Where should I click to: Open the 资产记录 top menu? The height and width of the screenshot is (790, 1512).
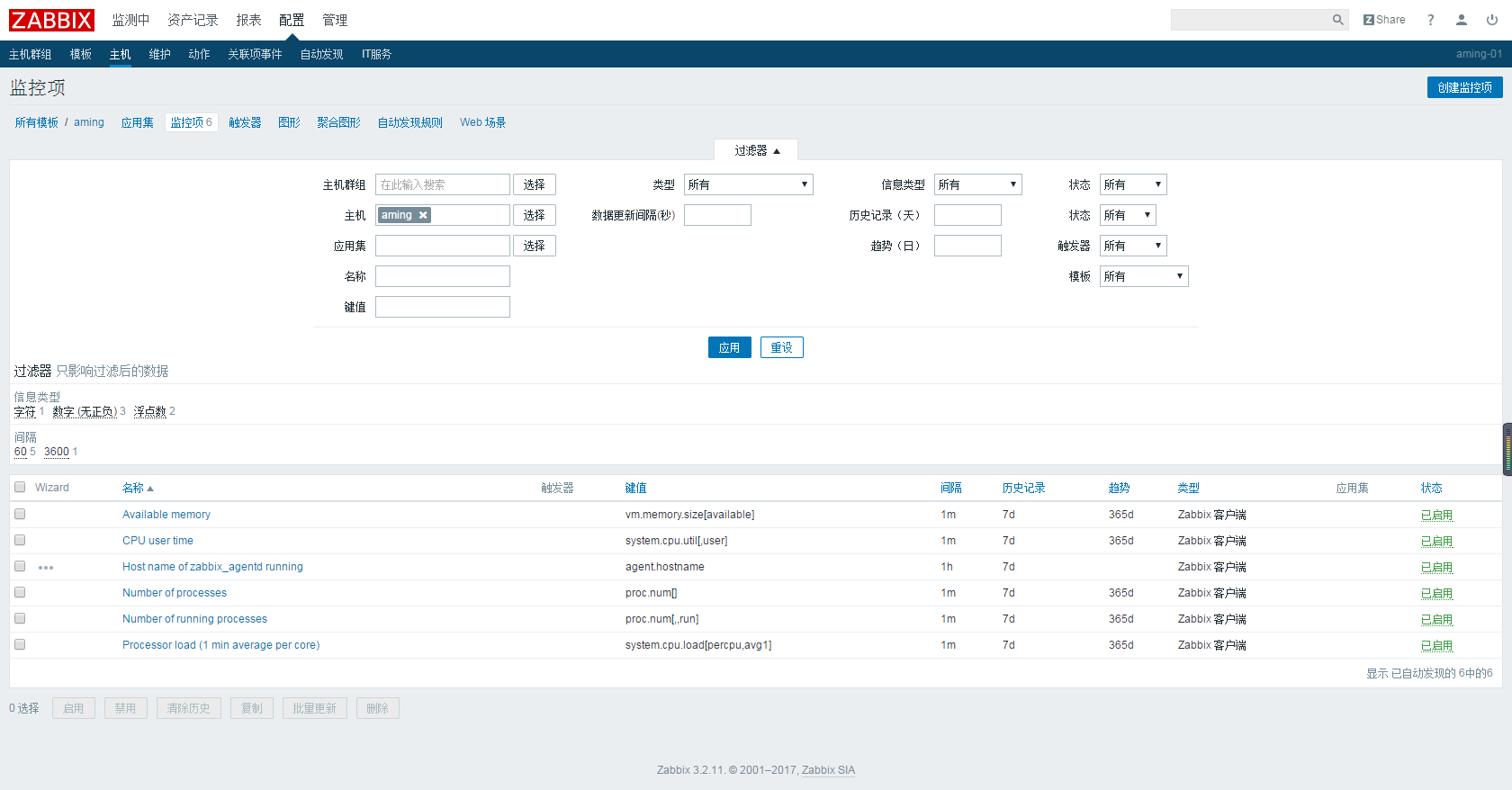pos(193,20)
